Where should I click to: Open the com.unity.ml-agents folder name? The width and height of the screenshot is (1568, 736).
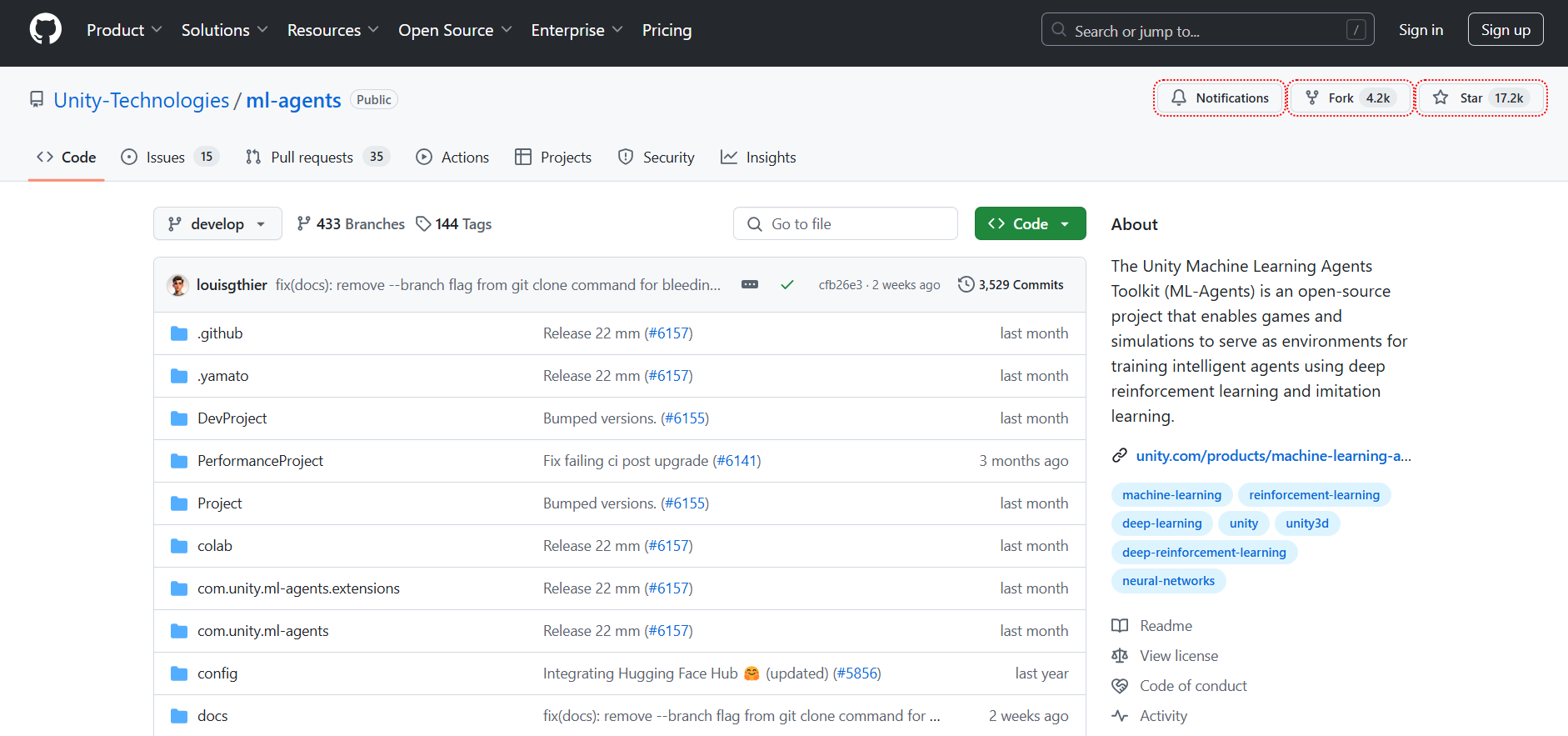tap(263, 631)
